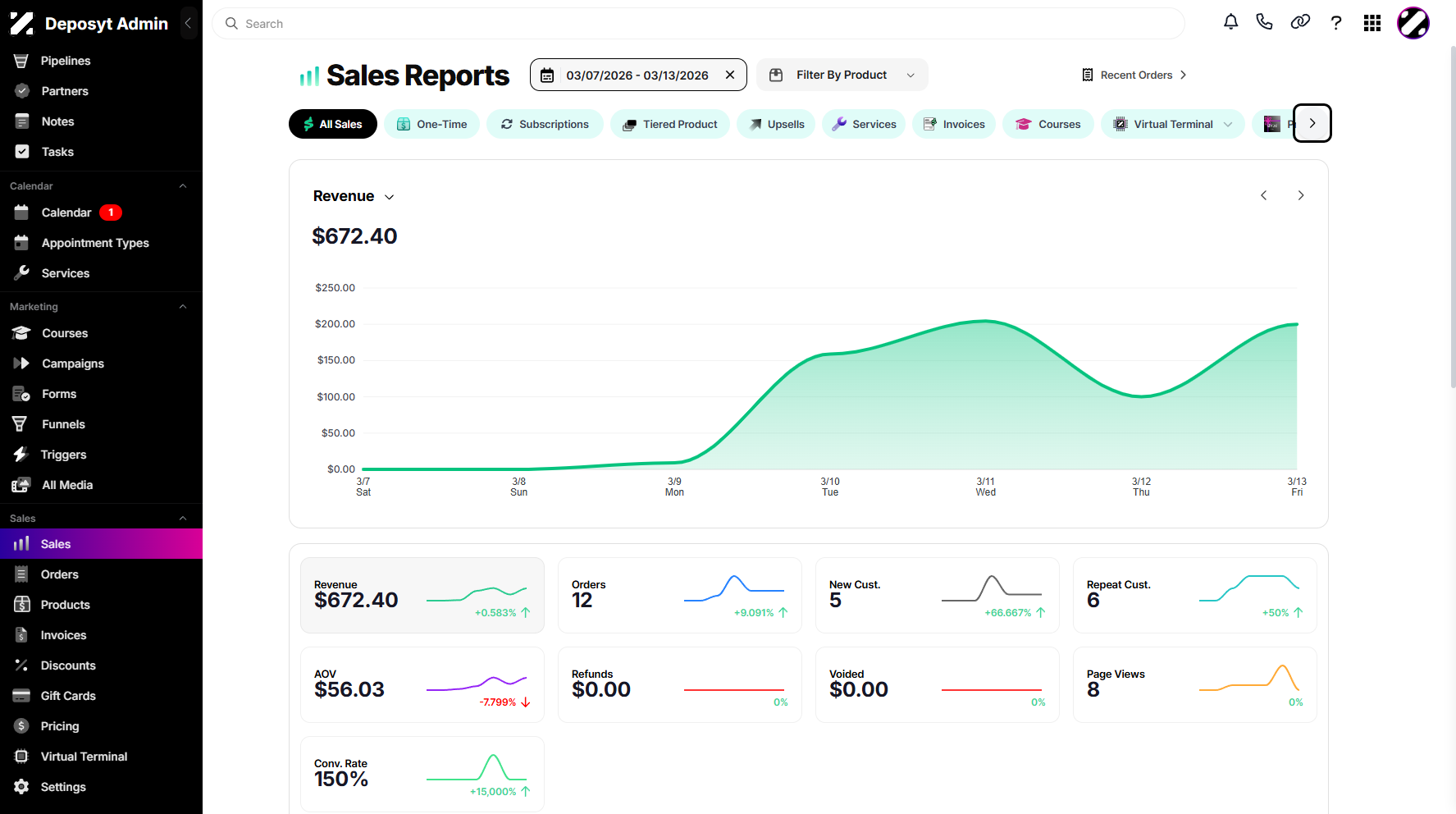Switch to the Tiered Product tab

point(670,124)
